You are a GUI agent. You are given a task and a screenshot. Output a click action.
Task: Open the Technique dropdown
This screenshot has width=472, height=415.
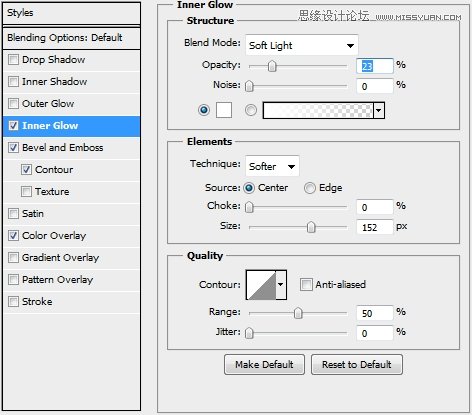coord(272,166)
